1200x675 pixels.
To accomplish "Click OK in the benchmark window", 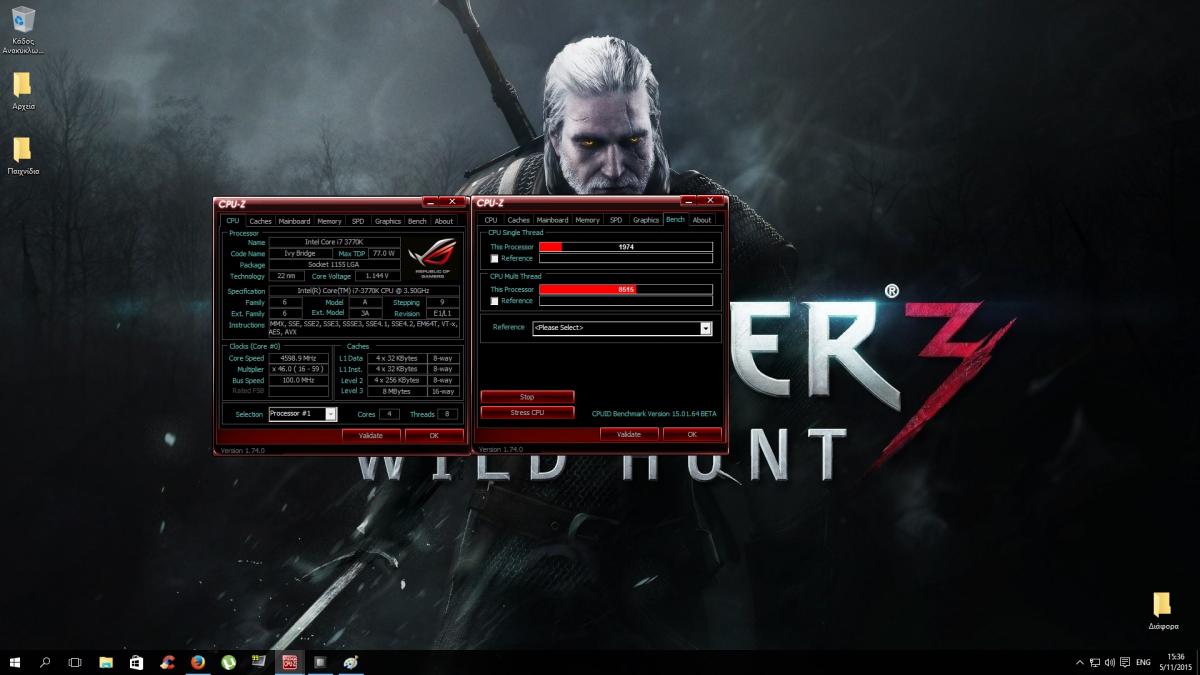I will tap(692, 434).
